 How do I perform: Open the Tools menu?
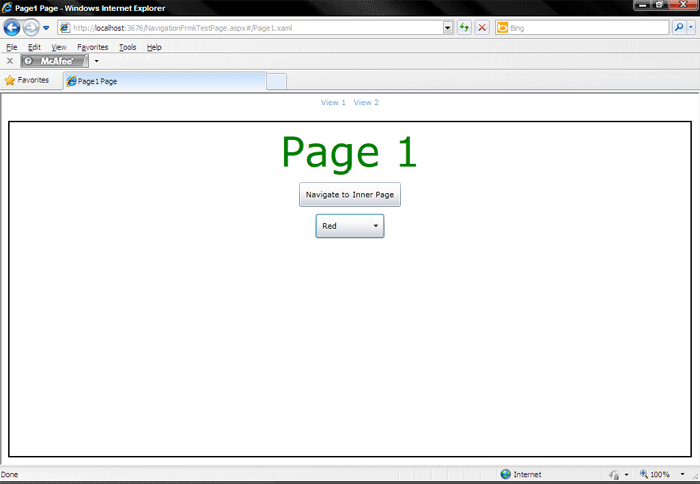(x=127, y=47)
